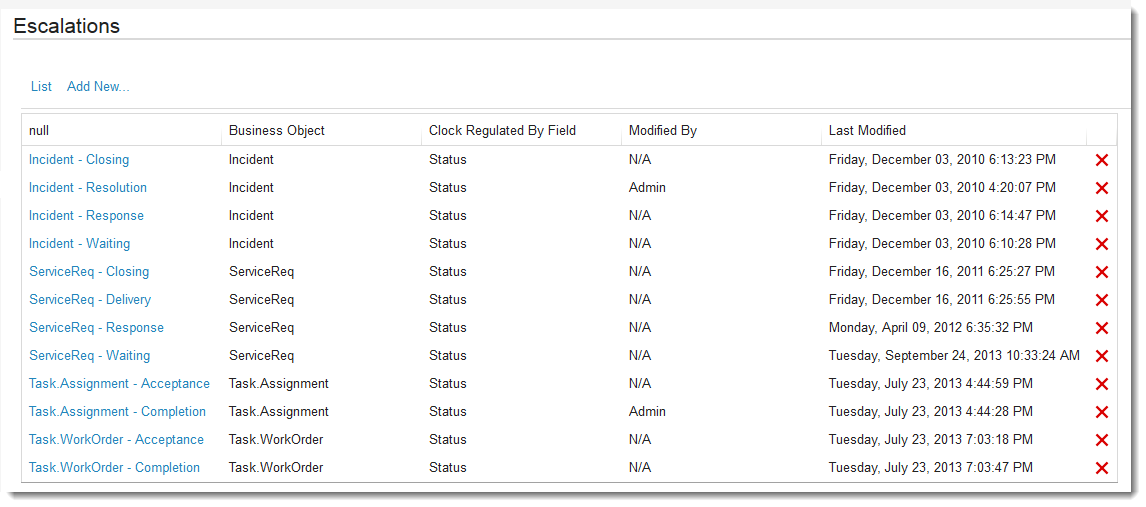
Task: Delete the Incident - Resolution escalation row
Action: tap(1102, 188)
